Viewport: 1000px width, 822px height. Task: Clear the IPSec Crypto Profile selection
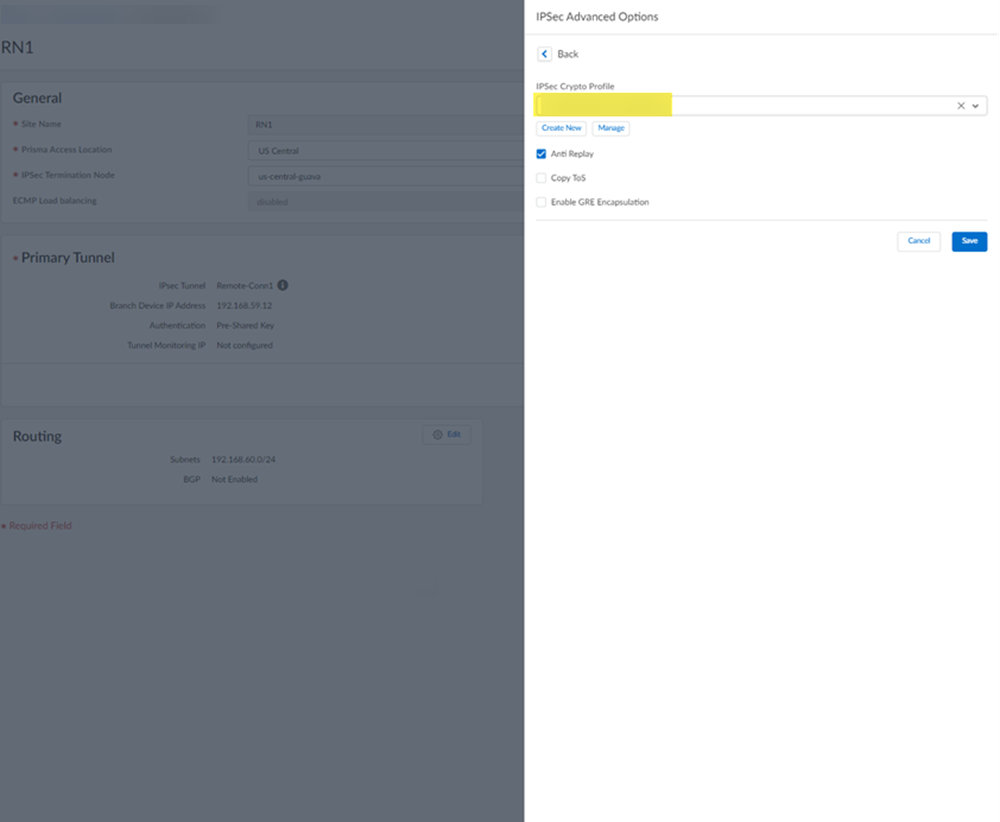point(960,106)
